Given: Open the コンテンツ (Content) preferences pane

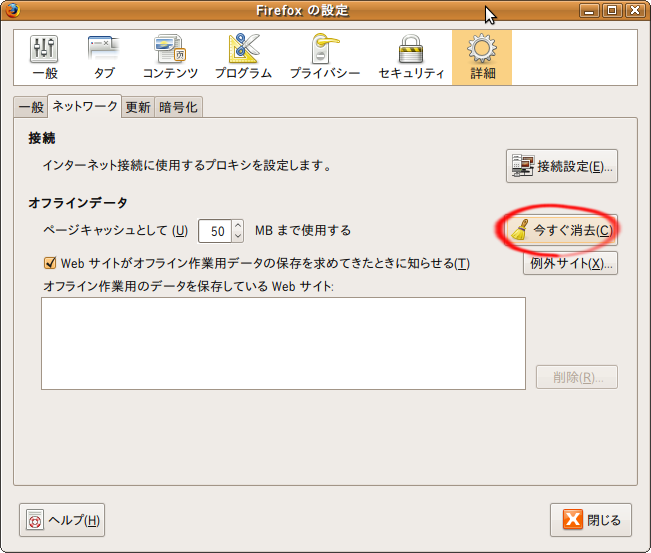Looking at the screenshot, I should pyautogui.click(x=170, y=57).
